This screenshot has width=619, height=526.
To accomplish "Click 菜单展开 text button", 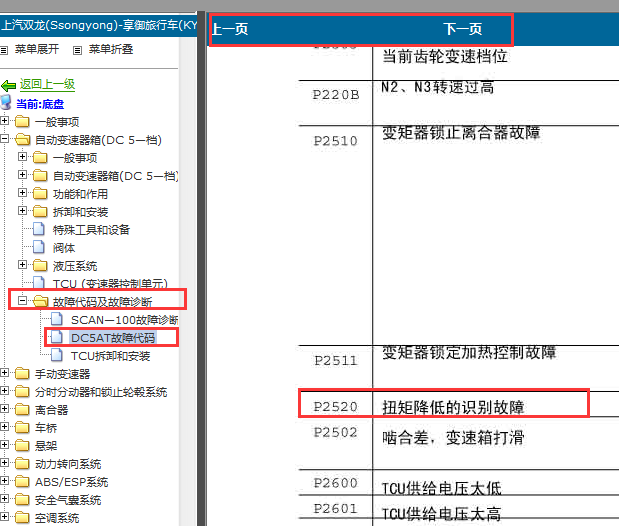I will [x=37, y=49].
